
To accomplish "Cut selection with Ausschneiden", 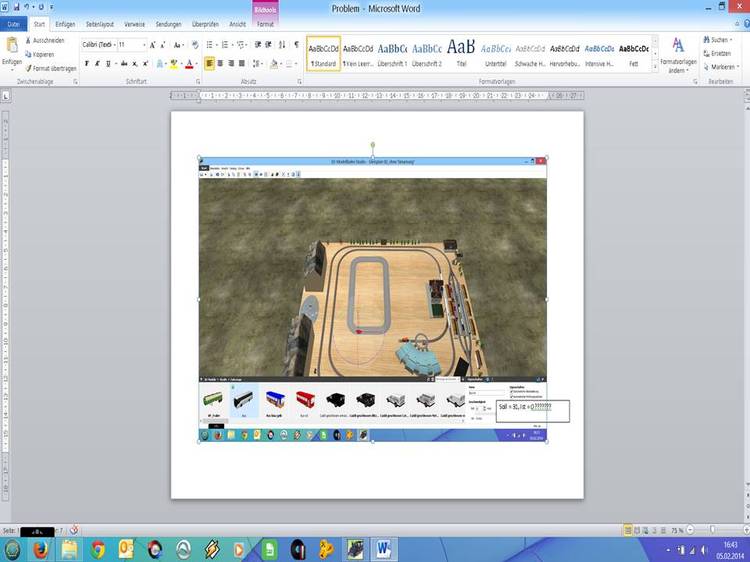I will click(x=44, y=41).
